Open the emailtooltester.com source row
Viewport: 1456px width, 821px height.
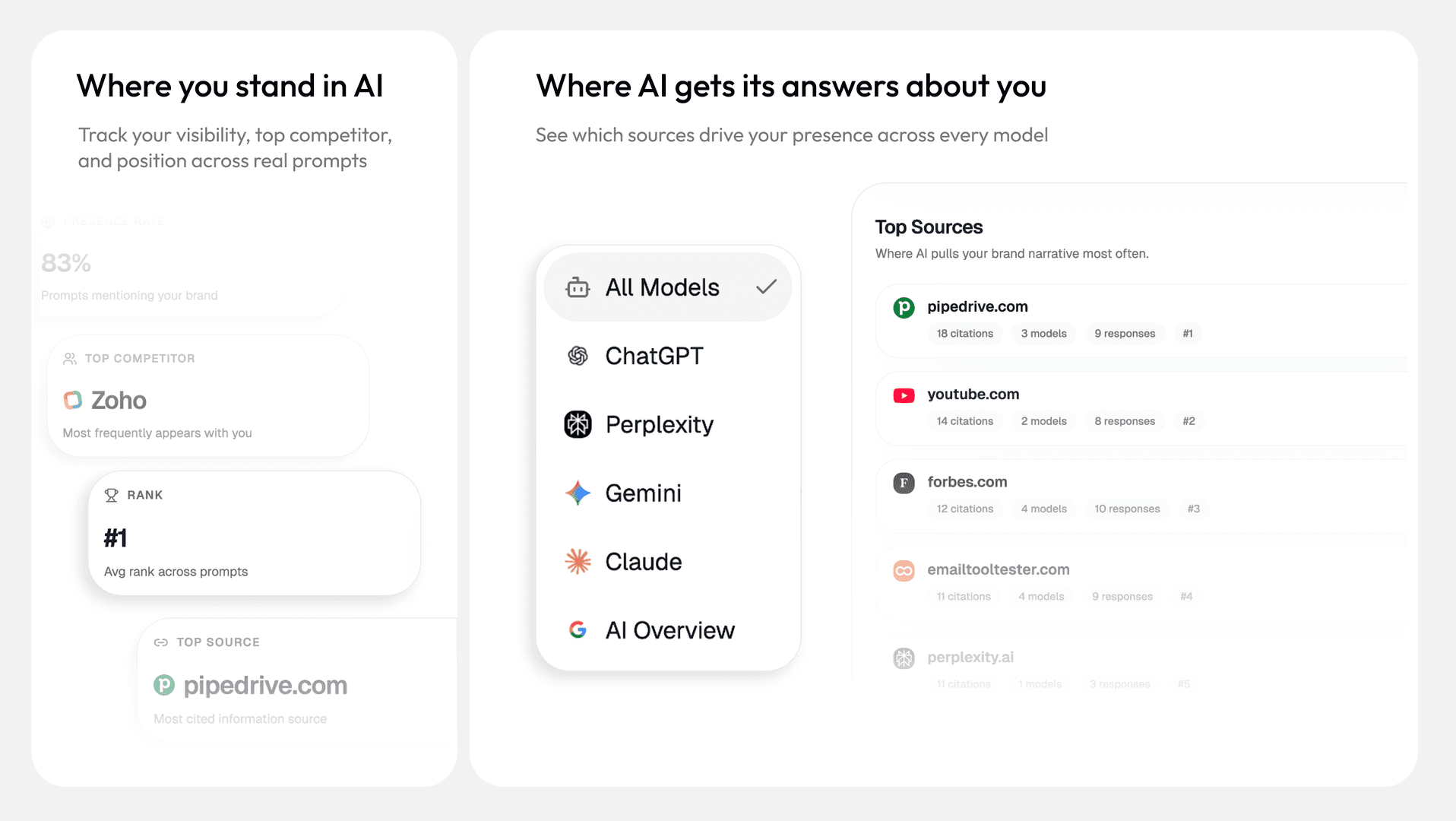point(1141,583)
